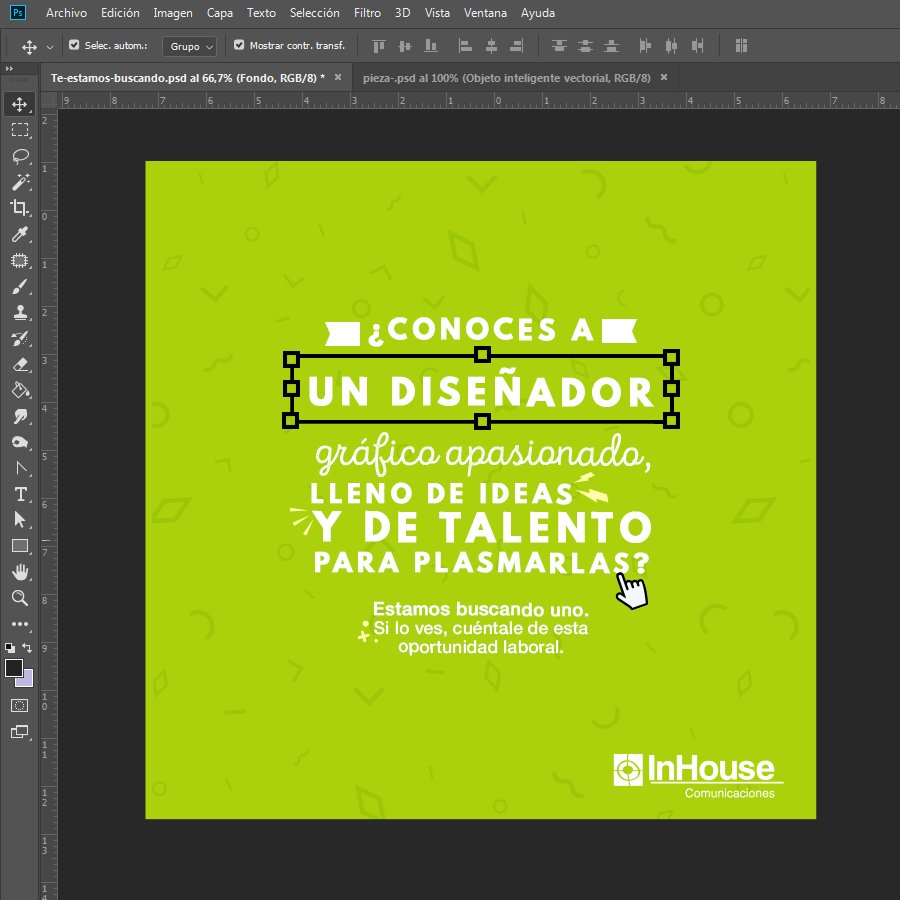Select the History Brush tool

click(20, 339)
